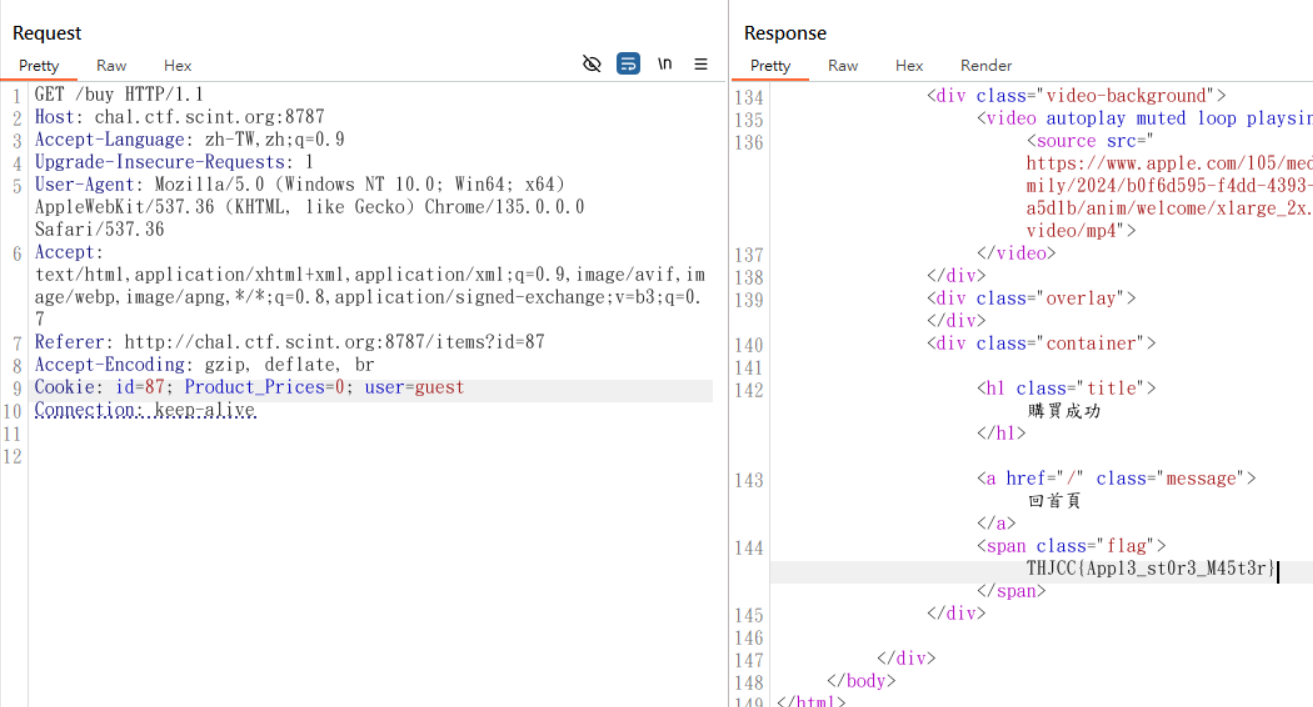Click the div class="video-background" line
The width and height of the screenshot is (1313, 707).
coord(1076,96)
